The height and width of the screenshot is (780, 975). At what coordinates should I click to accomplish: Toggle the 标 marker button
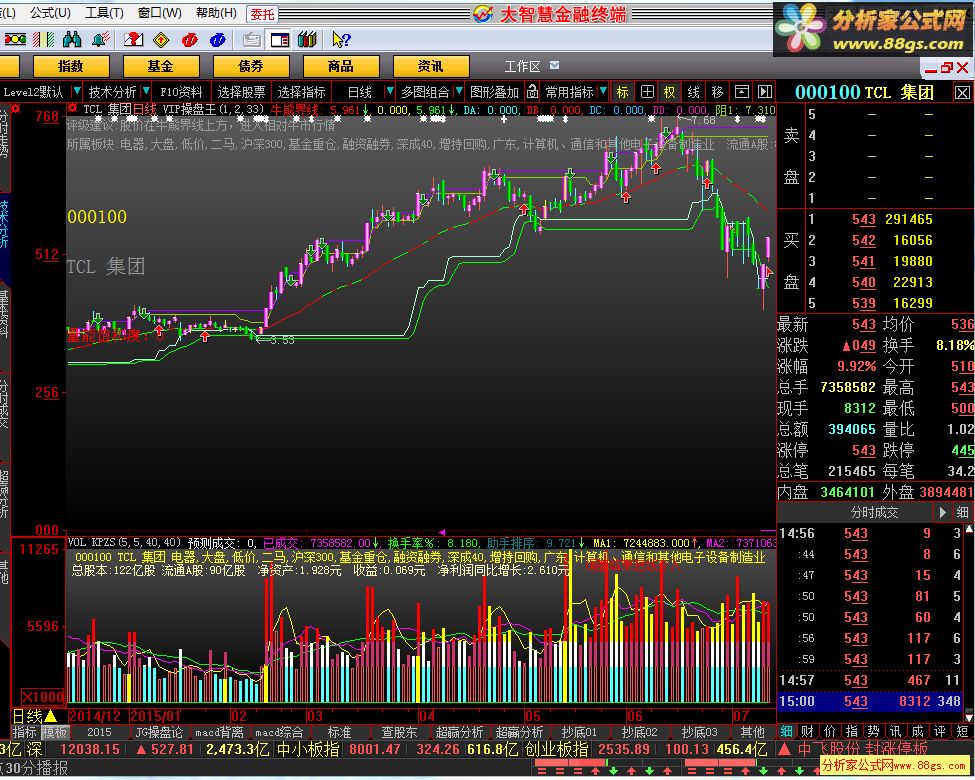(622, 92)
